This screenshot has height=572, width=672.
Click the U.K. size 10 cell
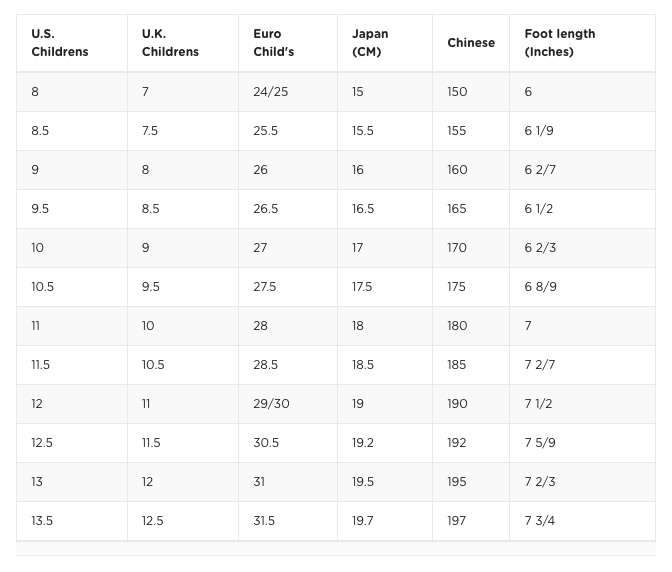[148, 326]
